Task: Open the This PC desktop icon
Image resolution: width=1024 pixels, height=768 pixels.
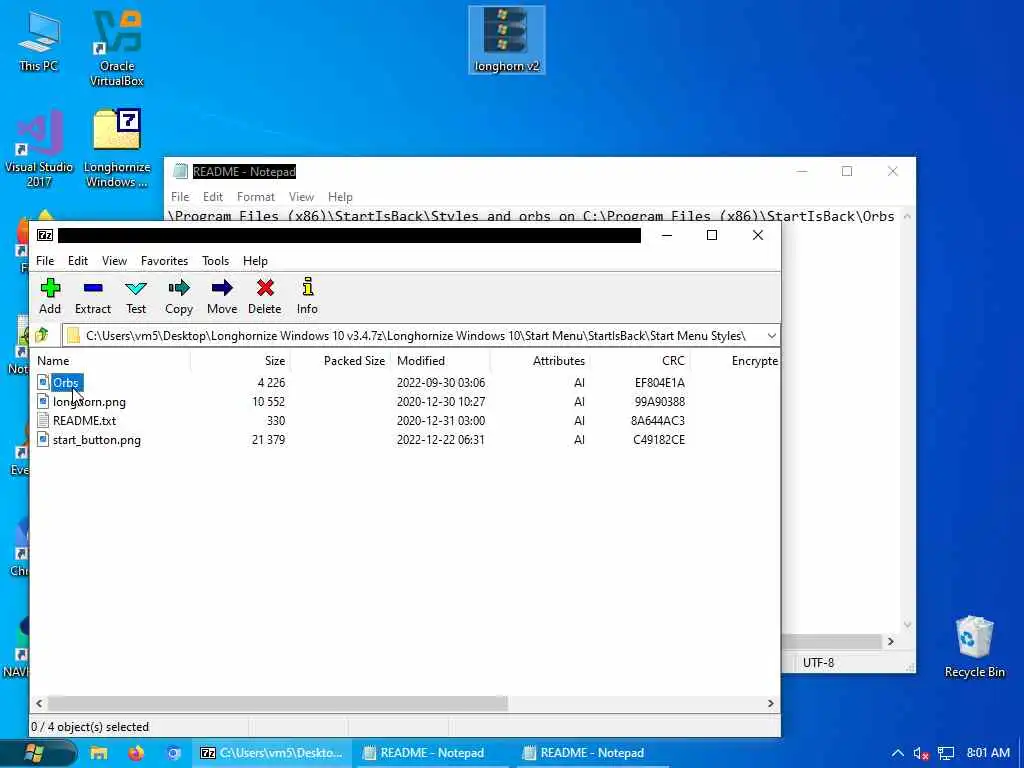Action: [x=39, y=40]
